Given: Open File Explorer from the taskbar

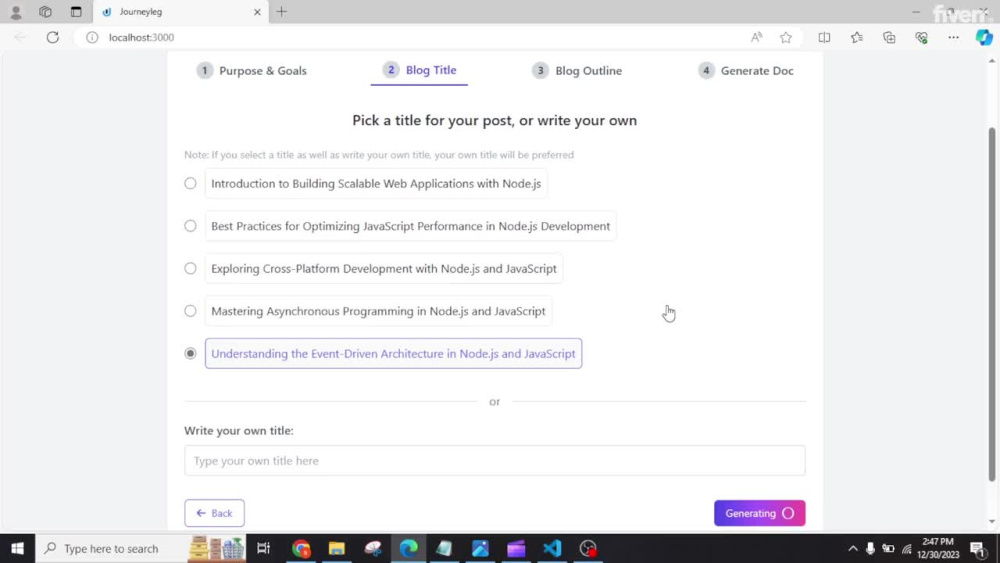Looking at the screenshot, I should point(337,548).
